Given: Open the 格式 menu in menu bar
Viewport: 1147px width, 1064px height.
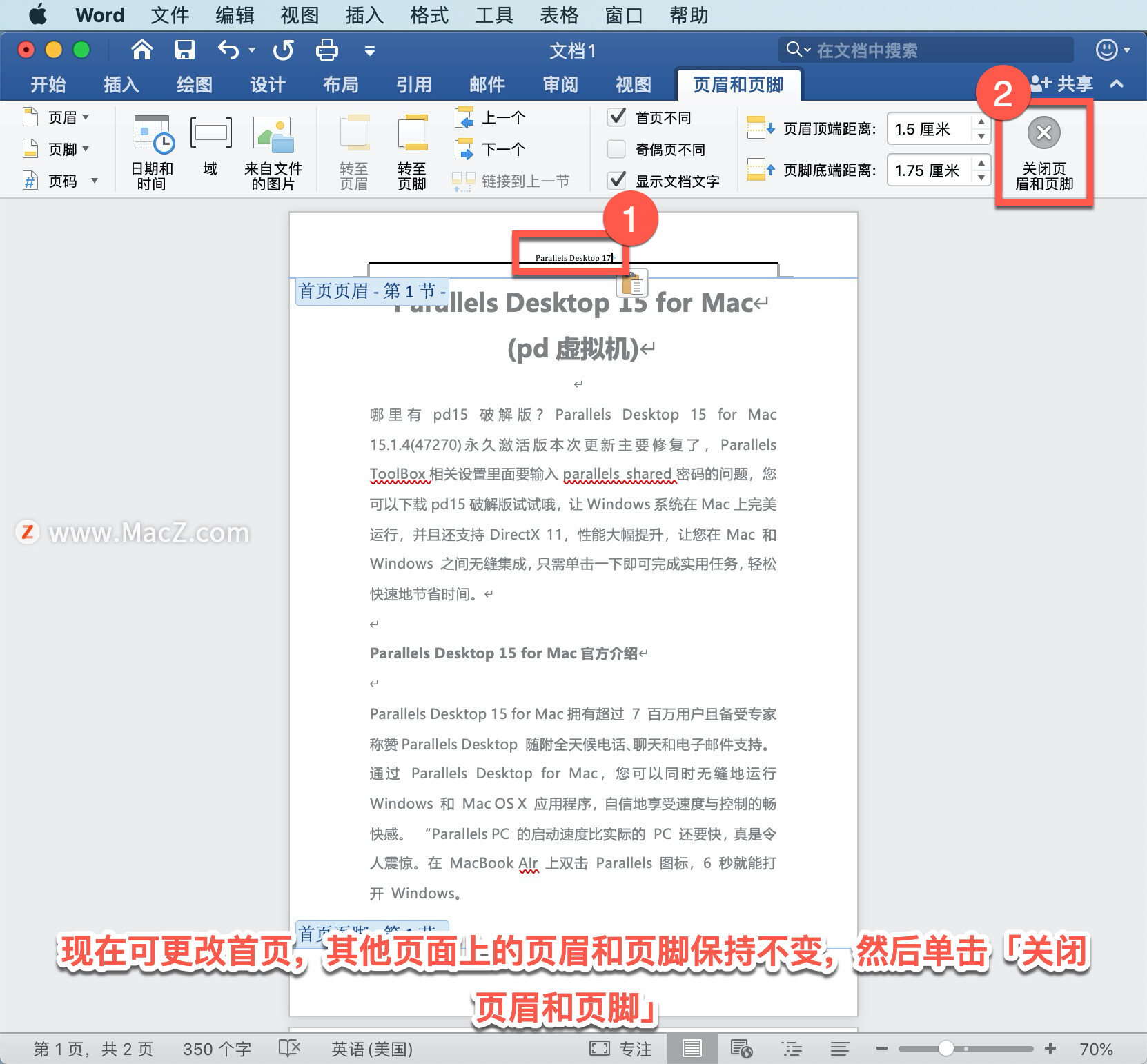Looking at the screenshot, I should click(x=429, y=14).
